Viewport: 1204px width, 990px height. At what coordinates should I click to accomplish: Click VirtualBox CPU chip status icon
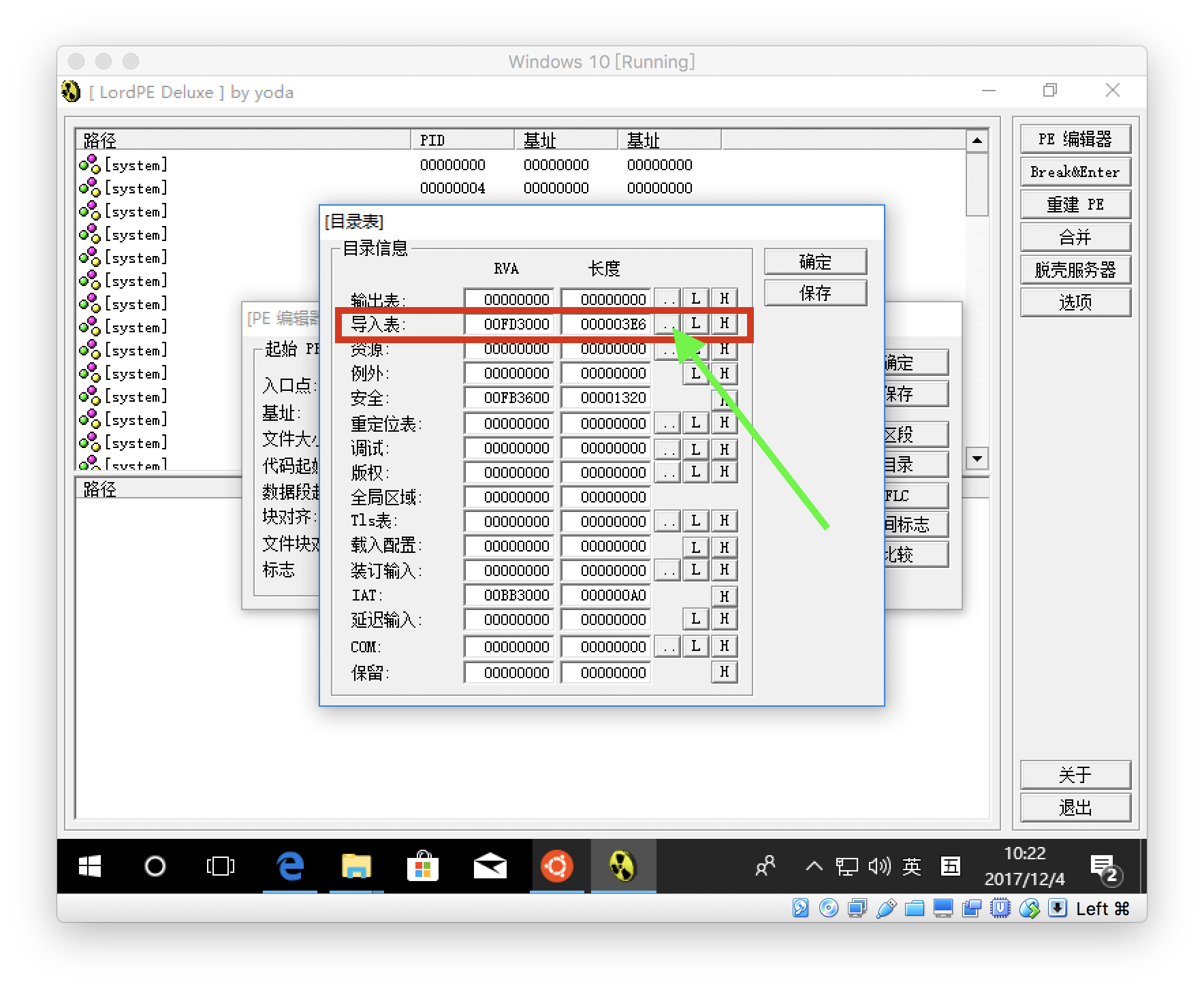click(x=1000, y=908)
